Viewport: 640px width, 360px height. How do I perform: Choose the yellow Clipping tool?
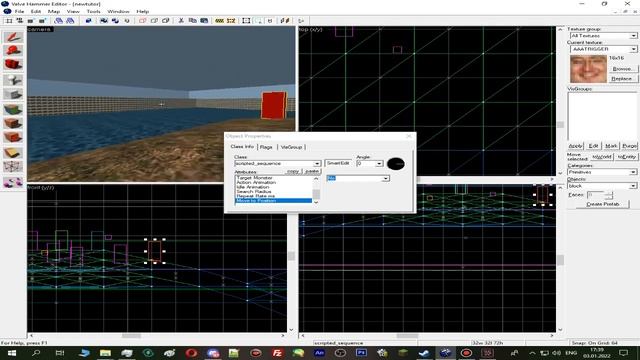(x=13, y=153)
